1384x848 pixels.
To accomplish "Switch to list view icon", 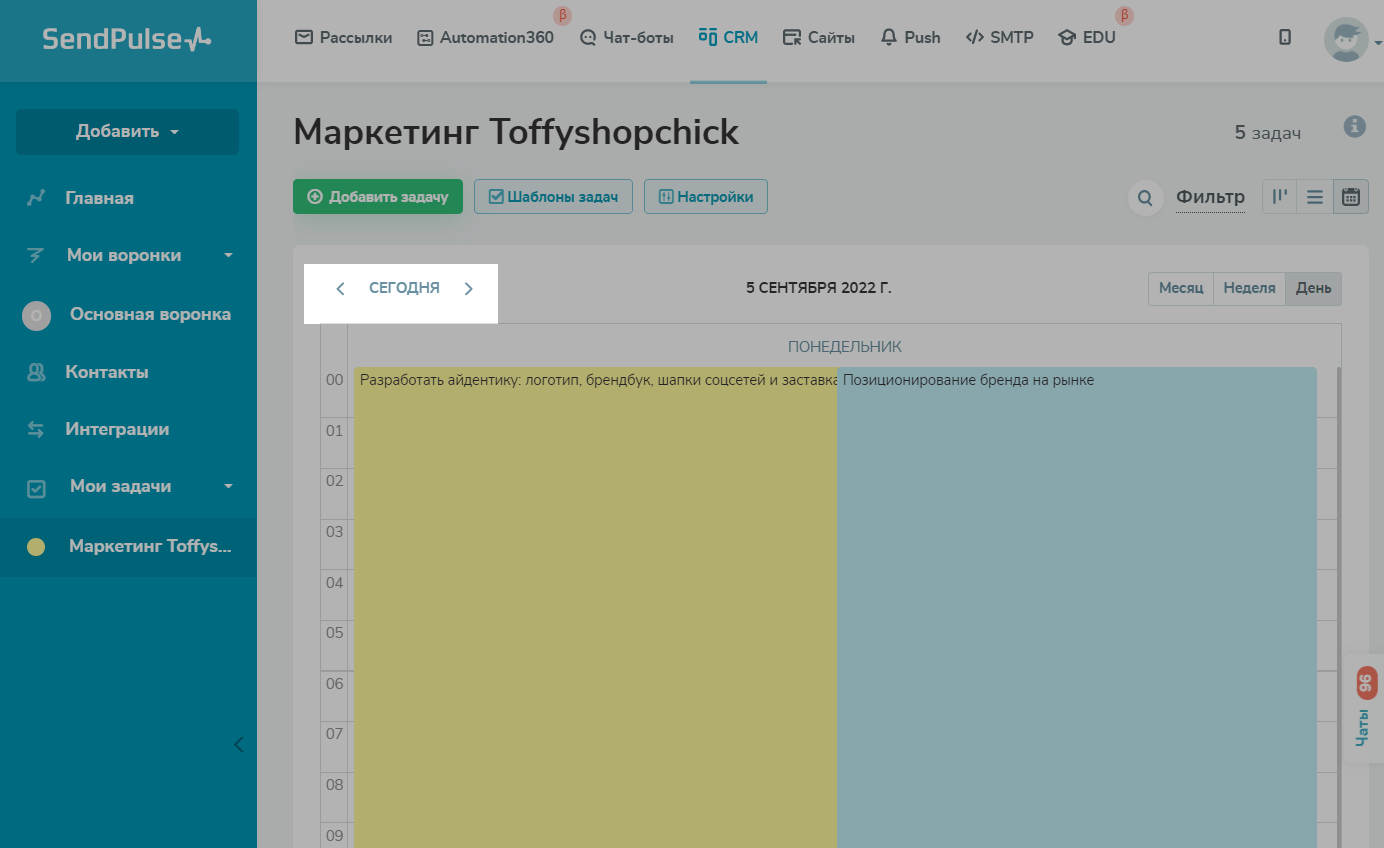I will (1315, 197).
